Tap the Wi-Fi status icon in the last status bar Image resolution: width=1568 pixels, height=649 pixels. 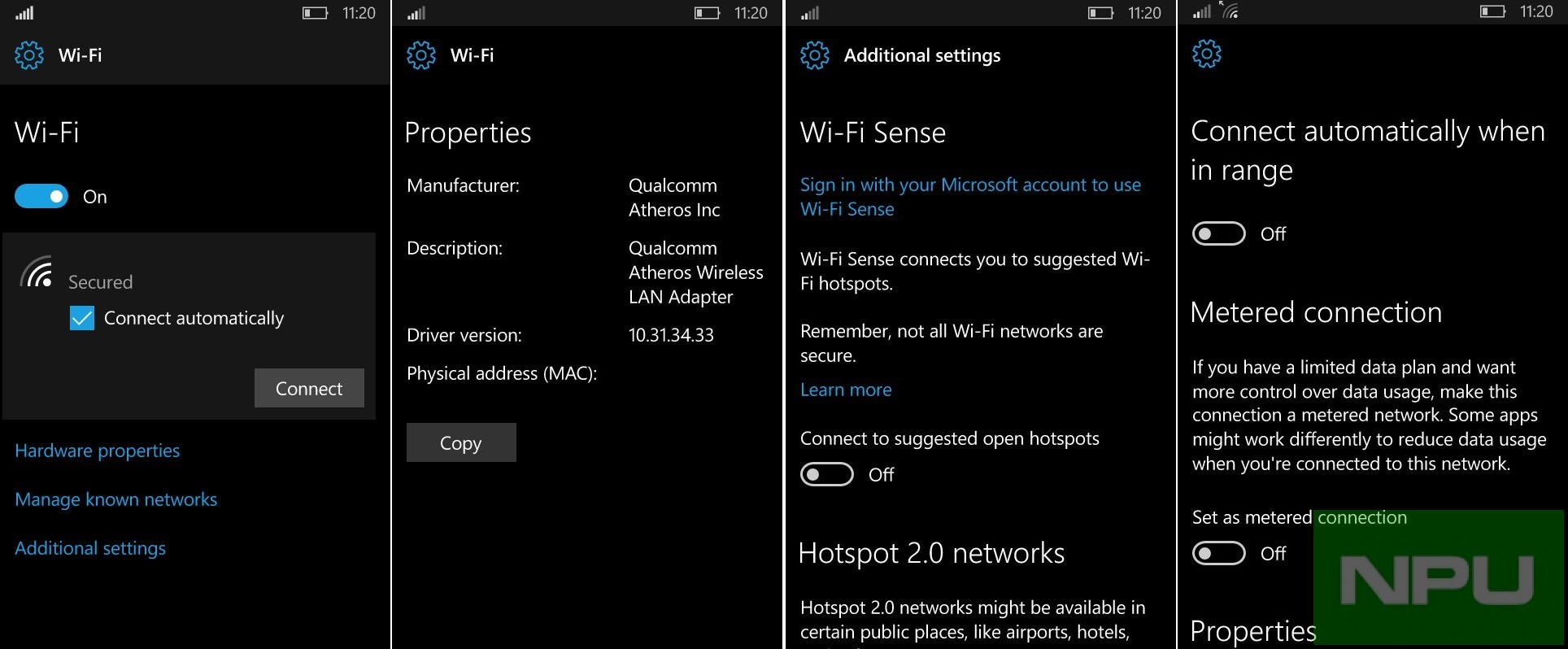click(x=1230, y=11)
